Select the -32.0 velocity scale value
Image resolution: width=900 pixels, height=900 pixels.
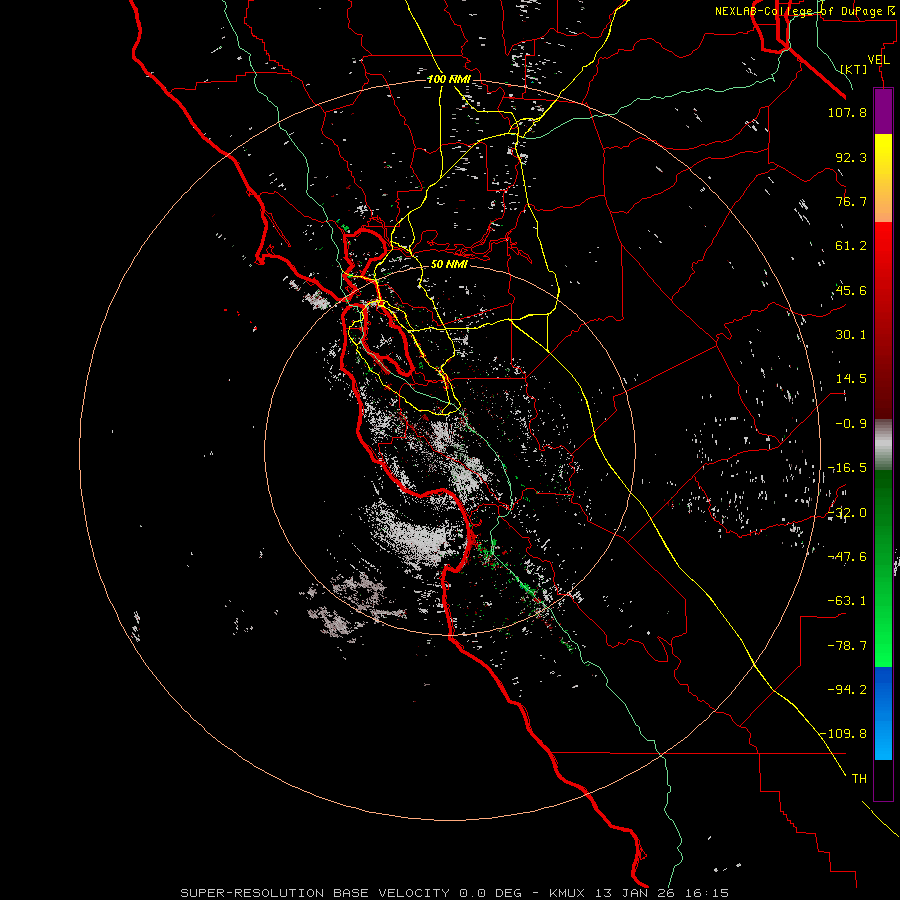click(x=847, y=513)
